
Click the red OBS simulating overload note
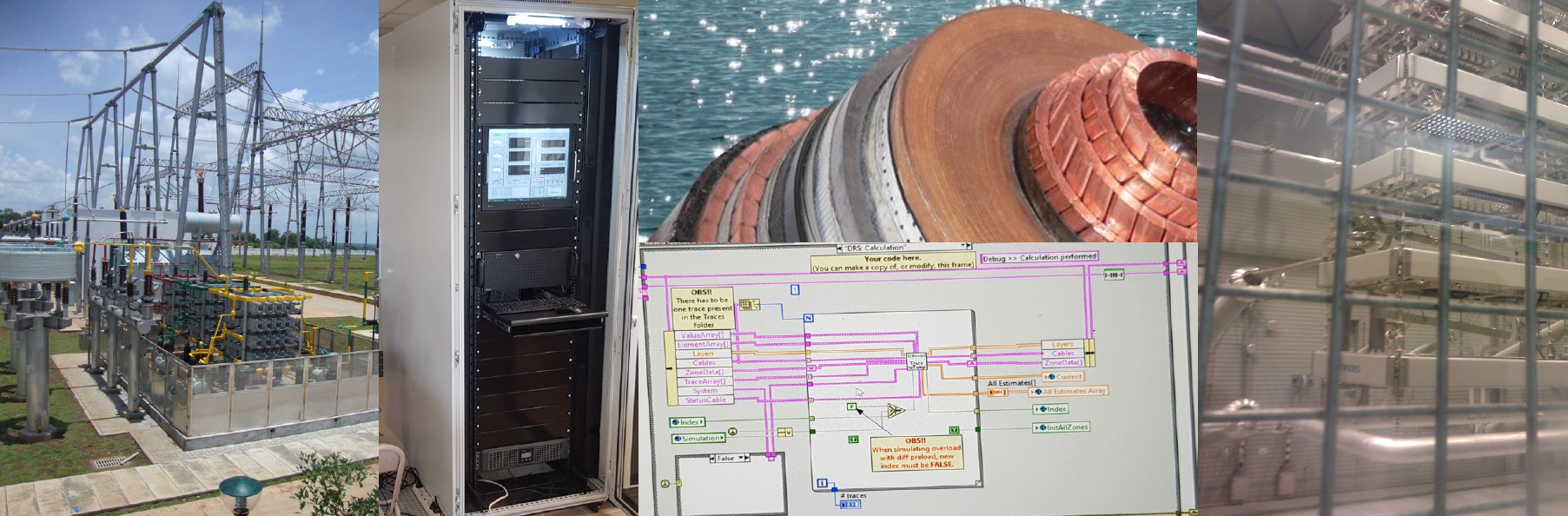click(x=916, y=453)
